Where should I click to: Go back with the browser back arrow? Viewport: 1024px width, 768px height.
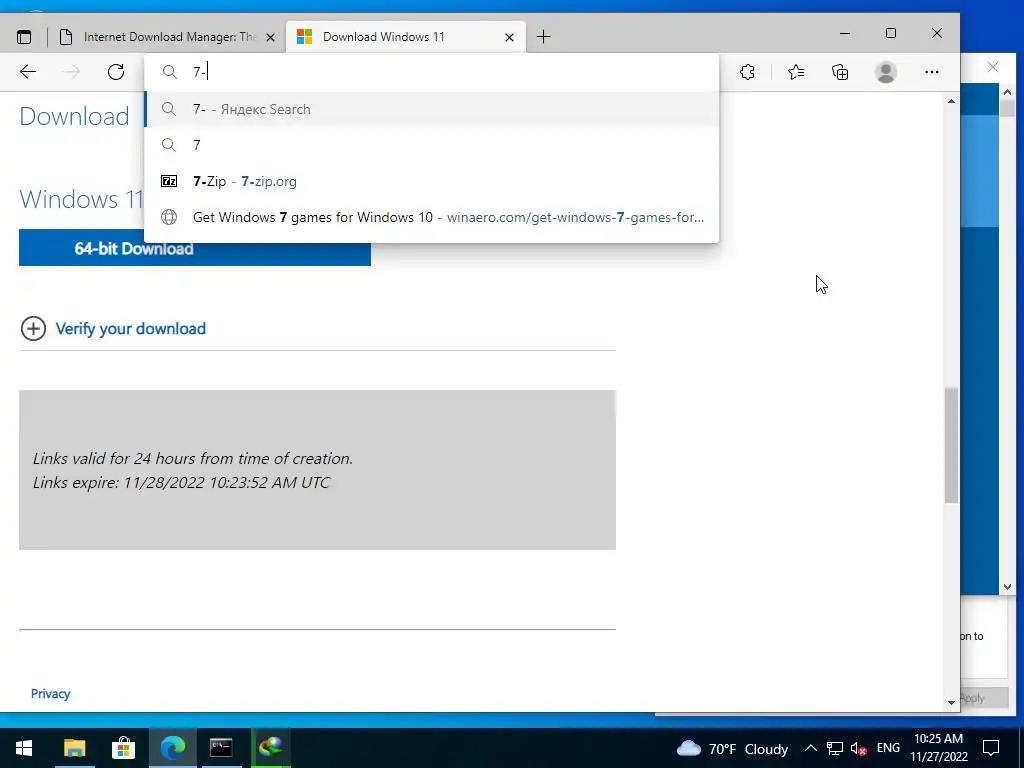[x=27, y=72]
